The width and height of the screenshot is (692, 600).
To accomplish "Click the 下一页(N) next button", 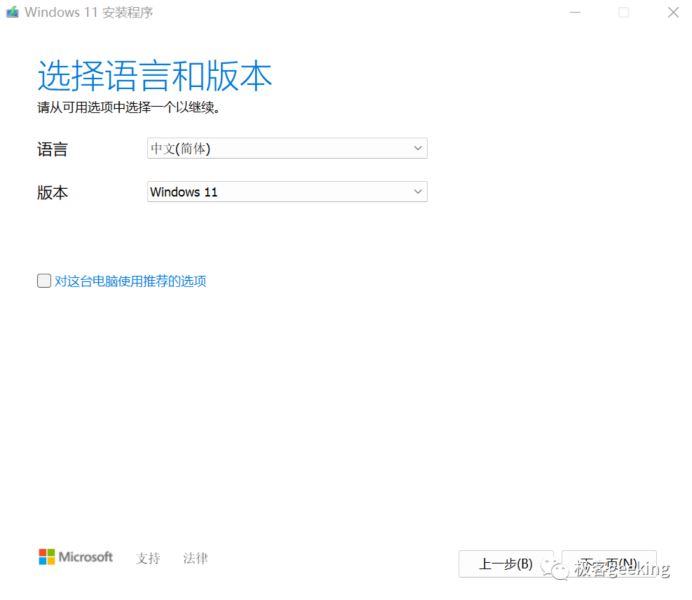I will click(x=609, y=564).
